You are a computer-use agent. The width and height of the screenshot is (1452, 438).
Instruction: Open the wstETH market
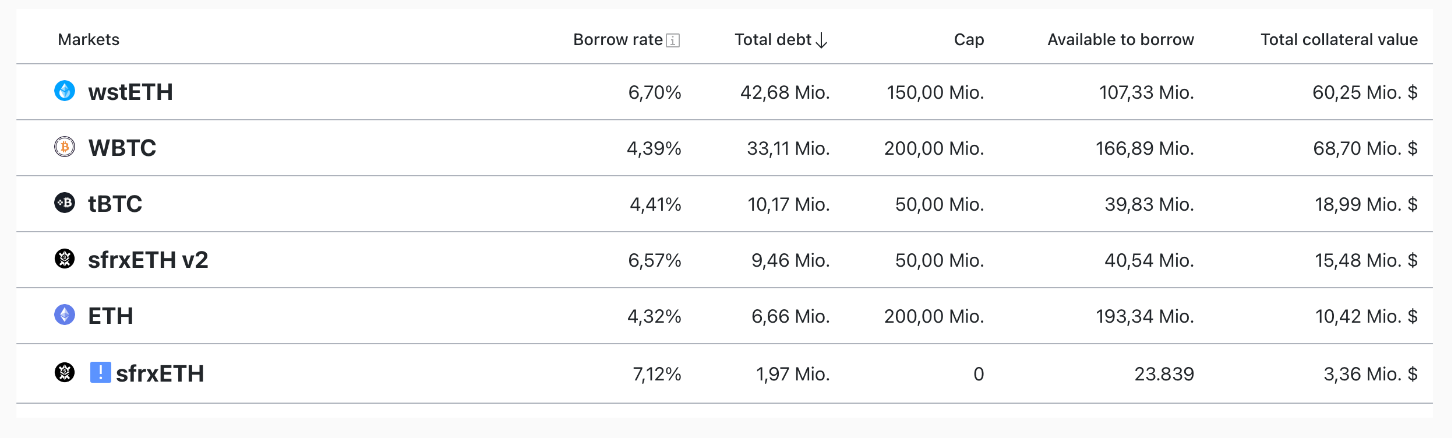click(725, 92)
